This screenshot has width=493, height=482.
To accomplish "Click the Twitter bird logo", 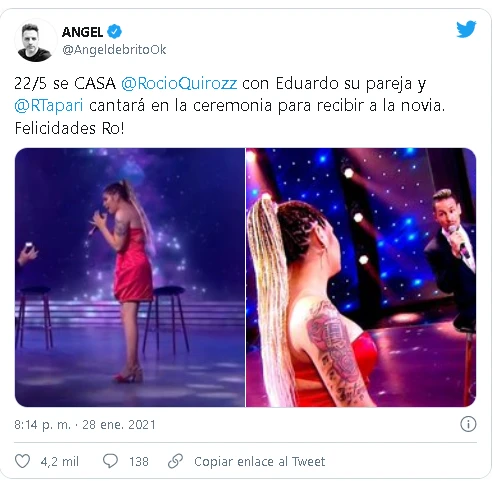I will [466, 29].
